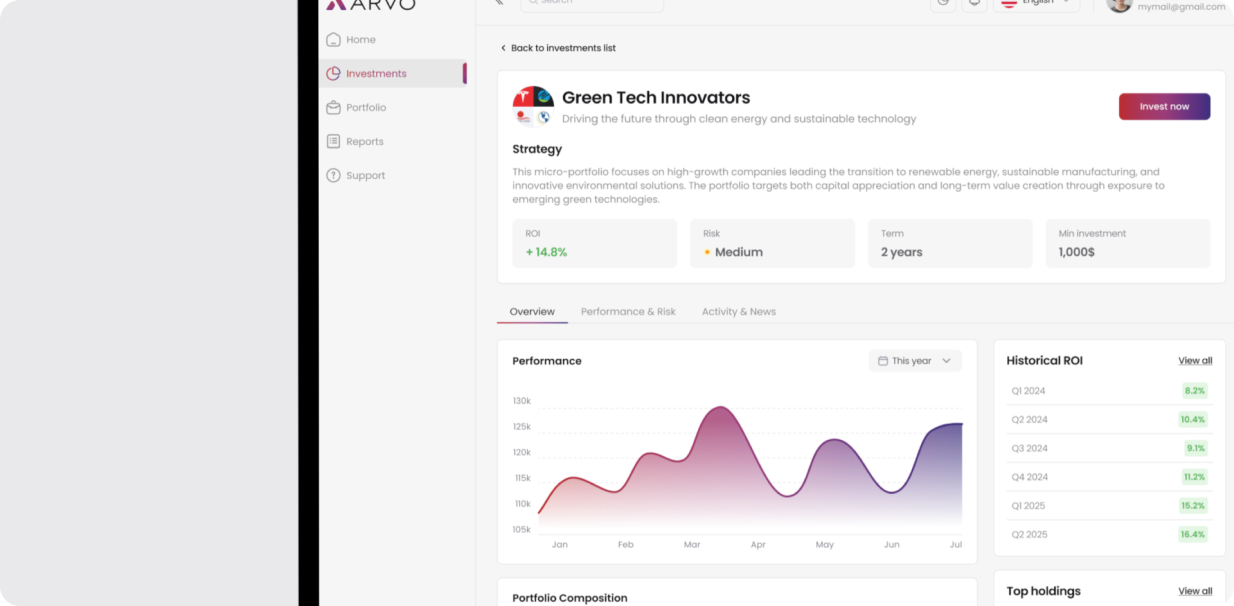This screenshot has height=606, width=1234.
Task: Click the Historical ROI heading
Action: click(x=1044, y=361)
